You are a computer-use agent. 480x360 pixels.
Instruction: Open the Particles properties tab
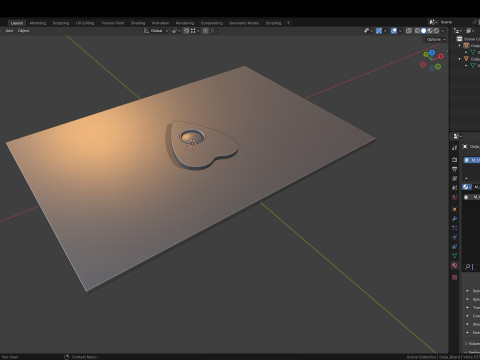454,228
